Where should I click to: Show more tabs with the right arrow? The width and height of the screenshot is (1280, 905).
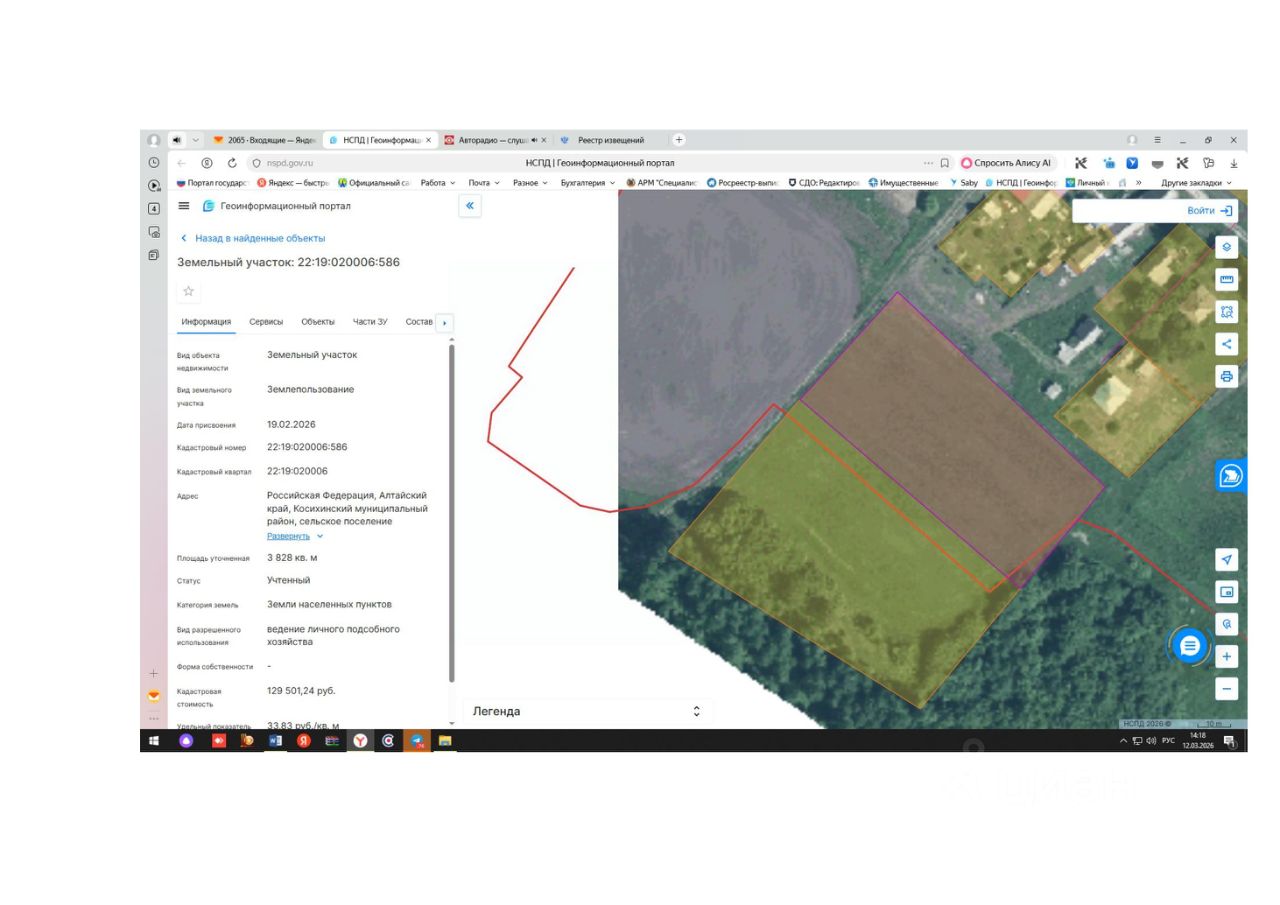click(444, 323)
